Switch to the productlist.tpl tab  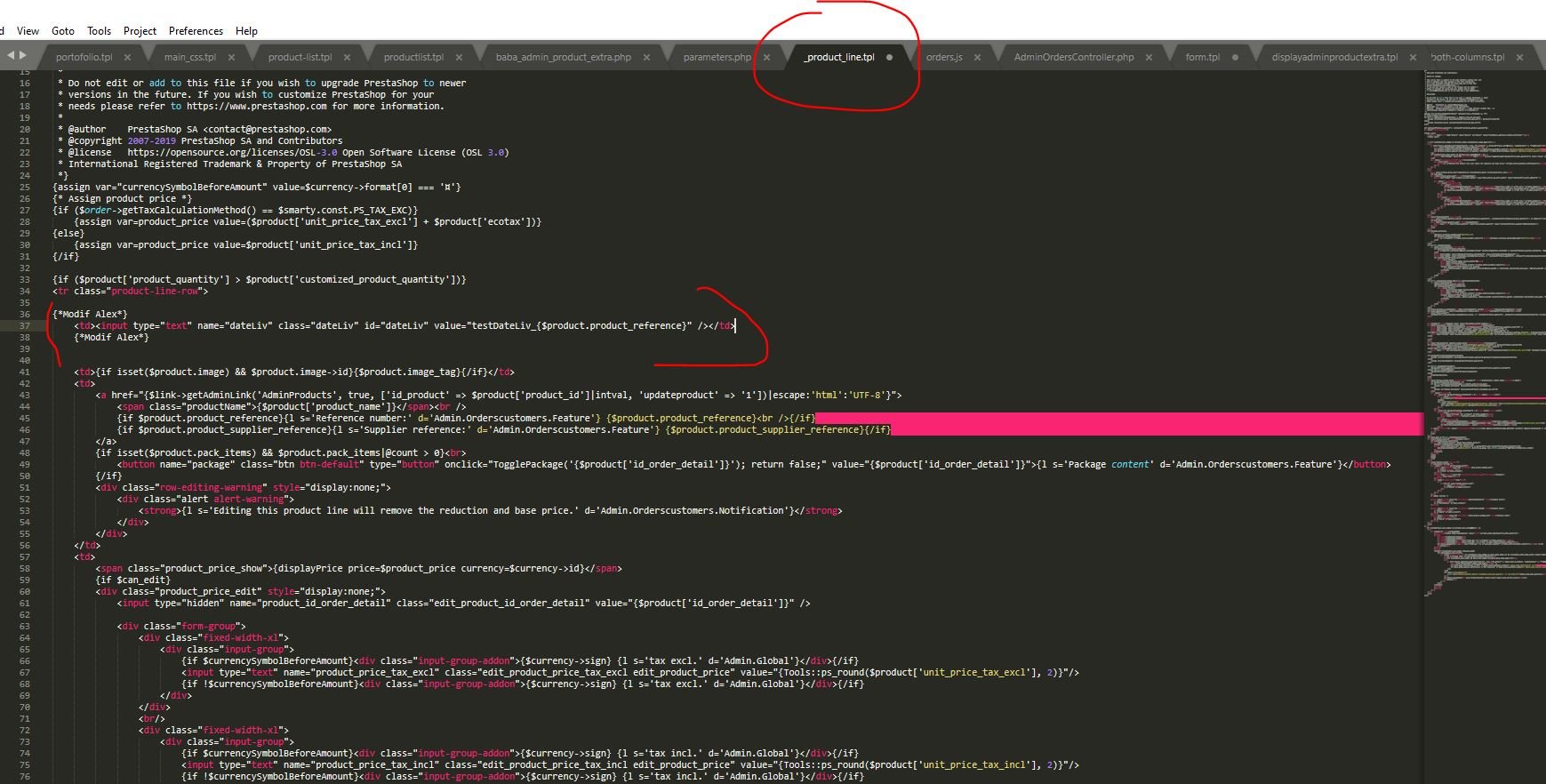click(413, 57)
